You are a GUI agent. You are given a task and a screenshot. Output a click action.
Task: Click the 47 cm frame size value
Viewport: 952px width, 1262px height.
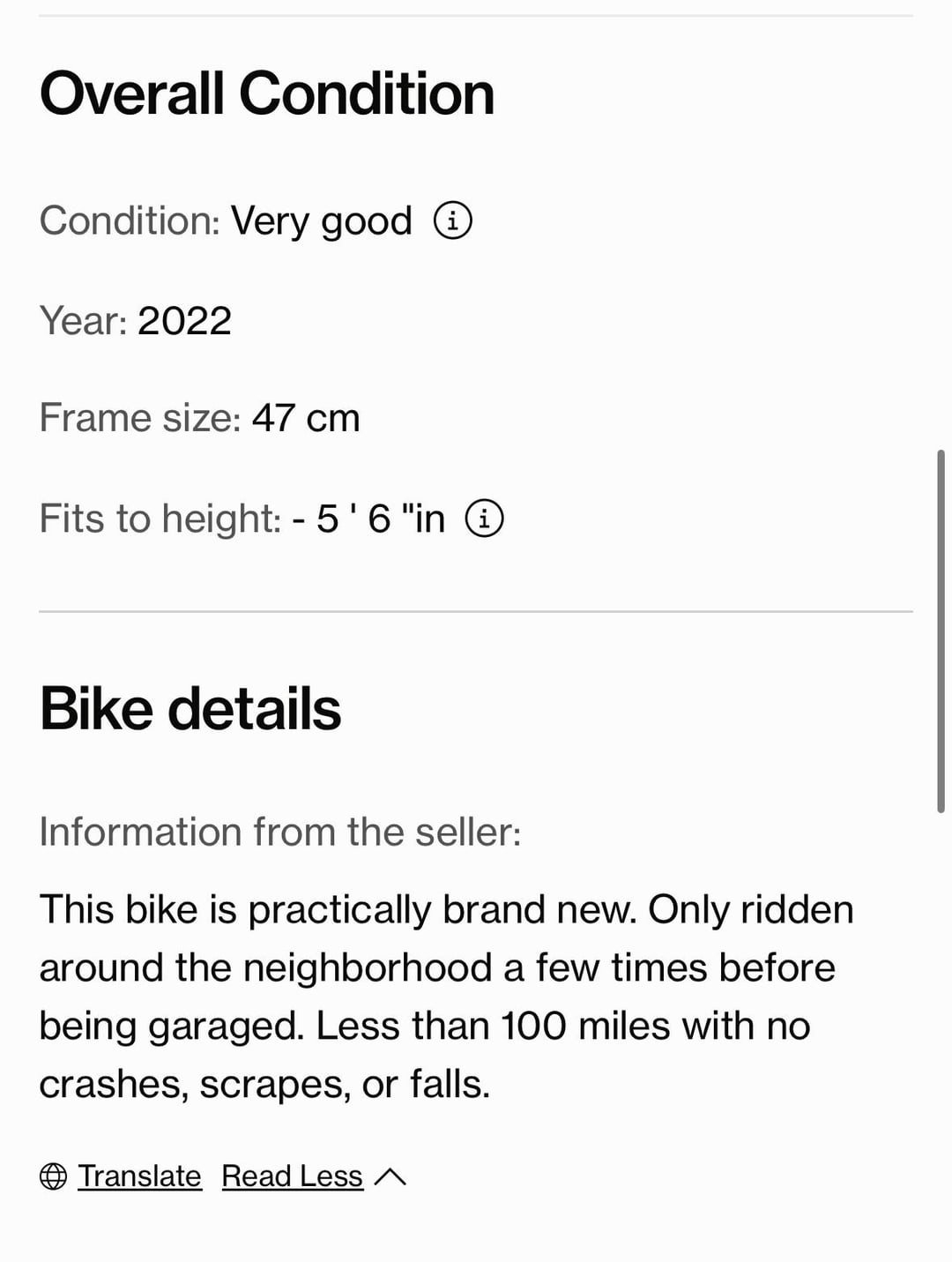[x=306, y=418]
